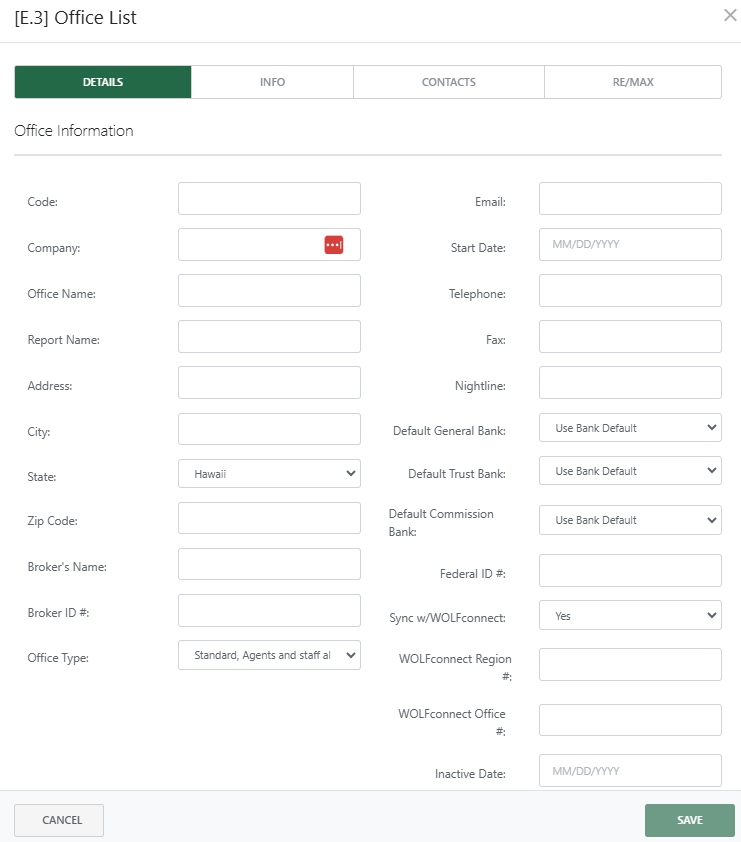Select the DETAILS tab
Screen dimensions: 741x842
102,81
